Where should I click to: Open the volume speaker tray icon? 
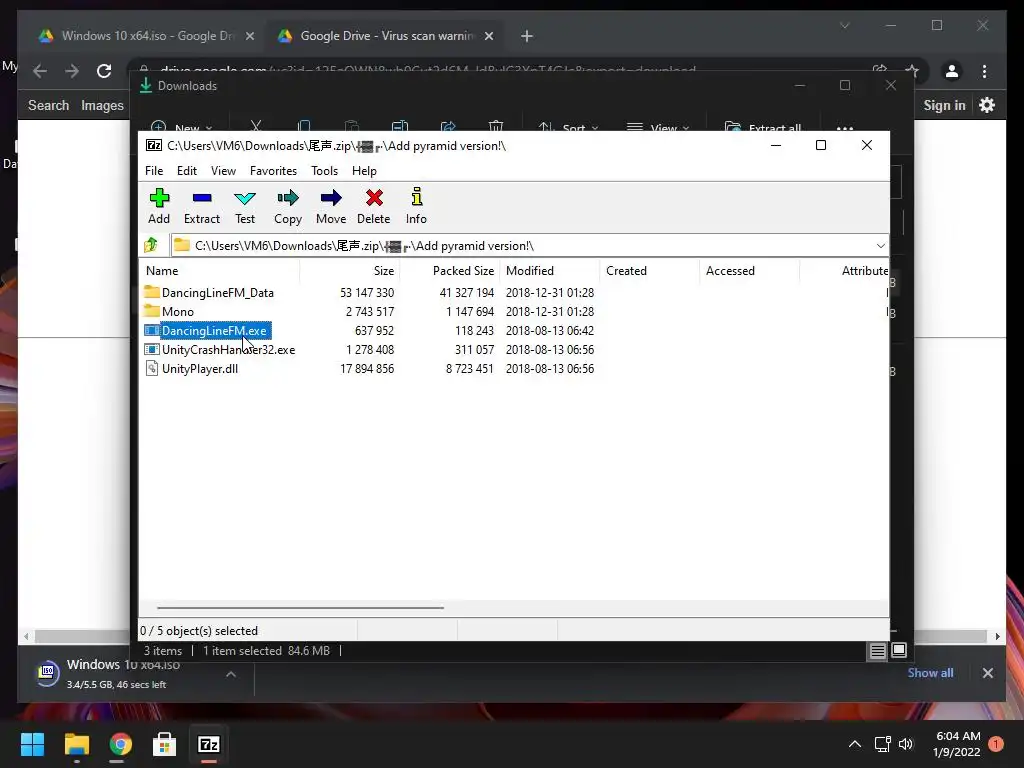[906, 744]
